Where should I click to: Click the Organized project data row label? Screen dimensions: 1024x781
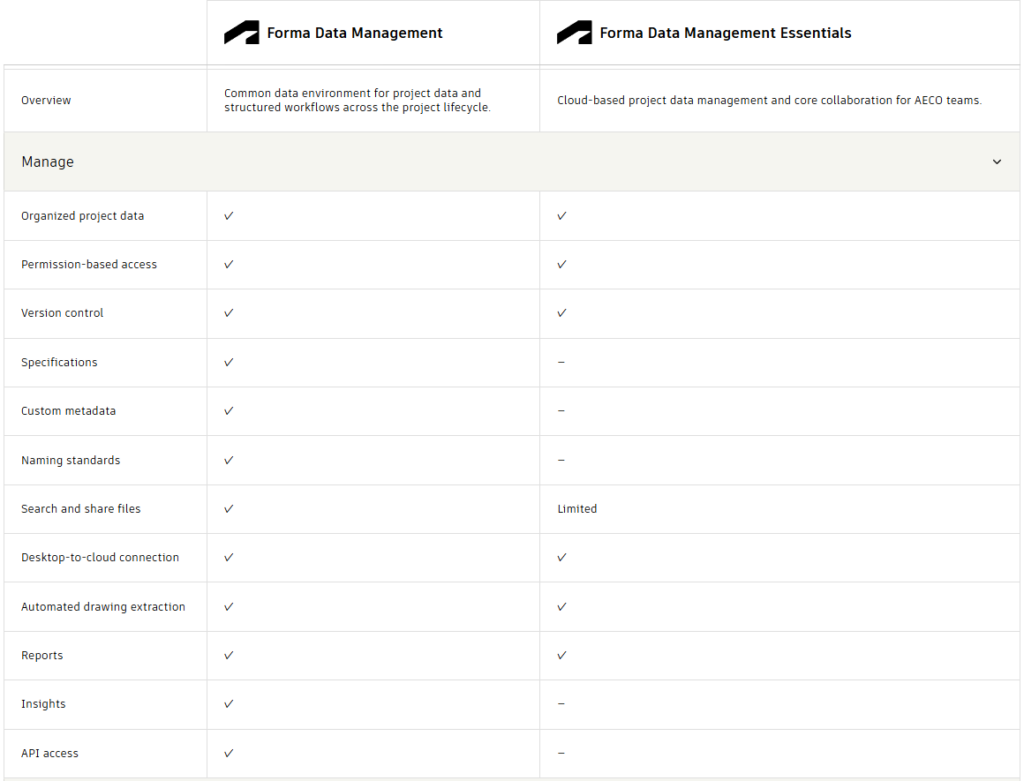coord(82,216)
